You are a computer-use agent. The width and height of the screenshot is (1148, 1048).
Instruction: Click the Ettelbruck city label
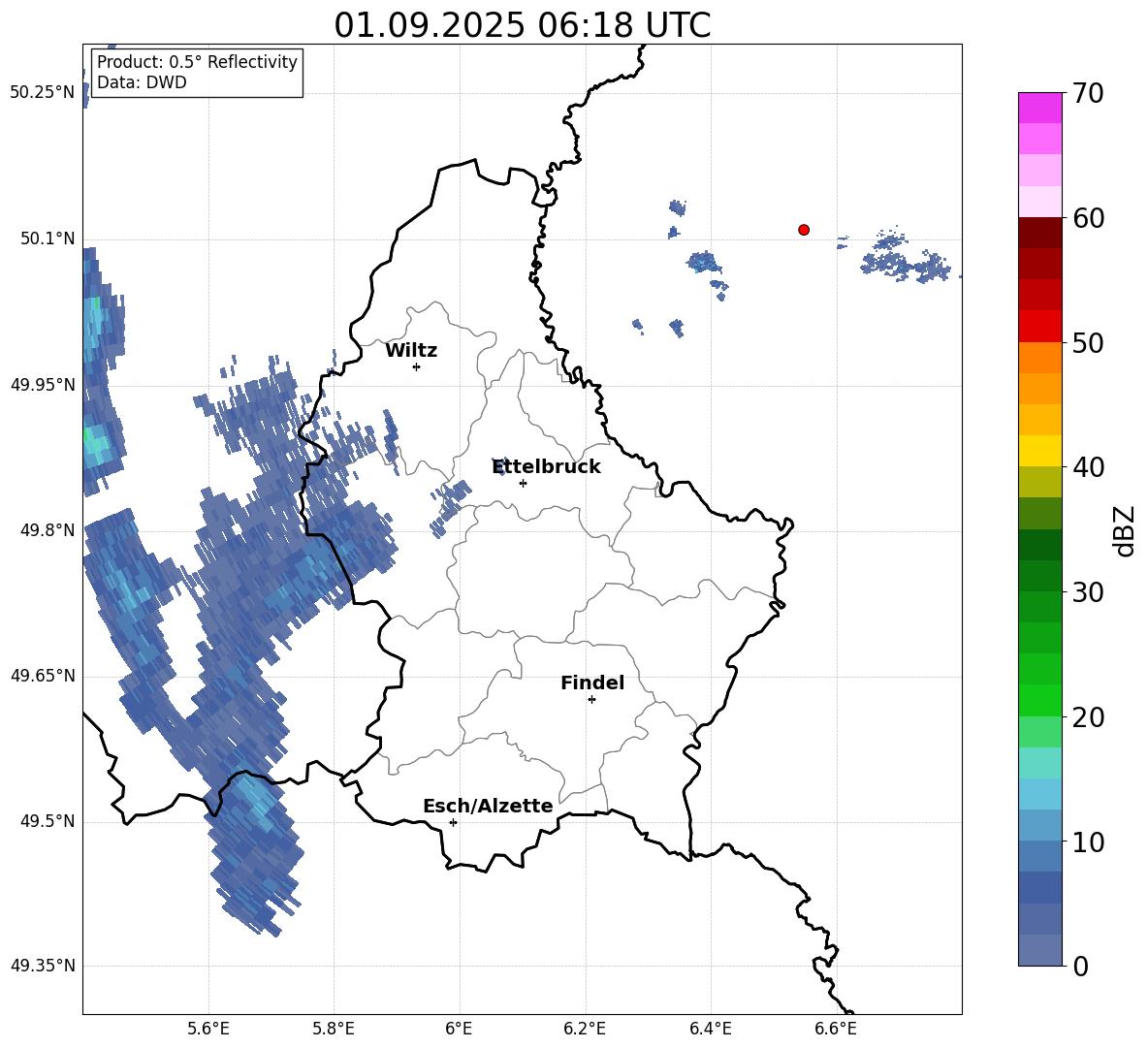[x=546, y=467]
